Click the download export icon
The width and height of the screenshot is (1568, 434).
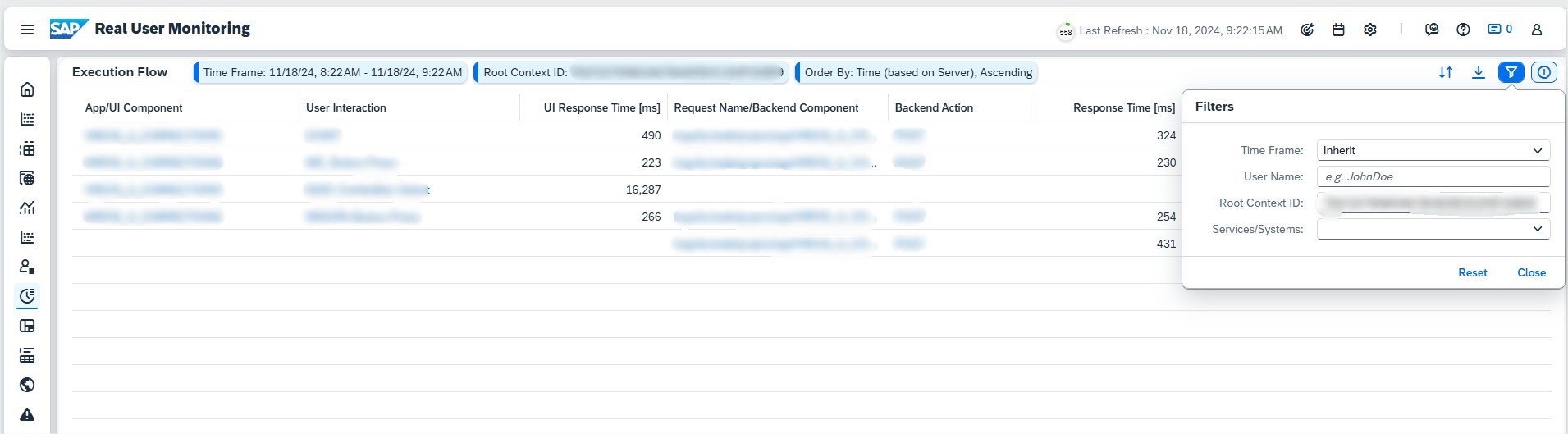tap(1478, 72)
